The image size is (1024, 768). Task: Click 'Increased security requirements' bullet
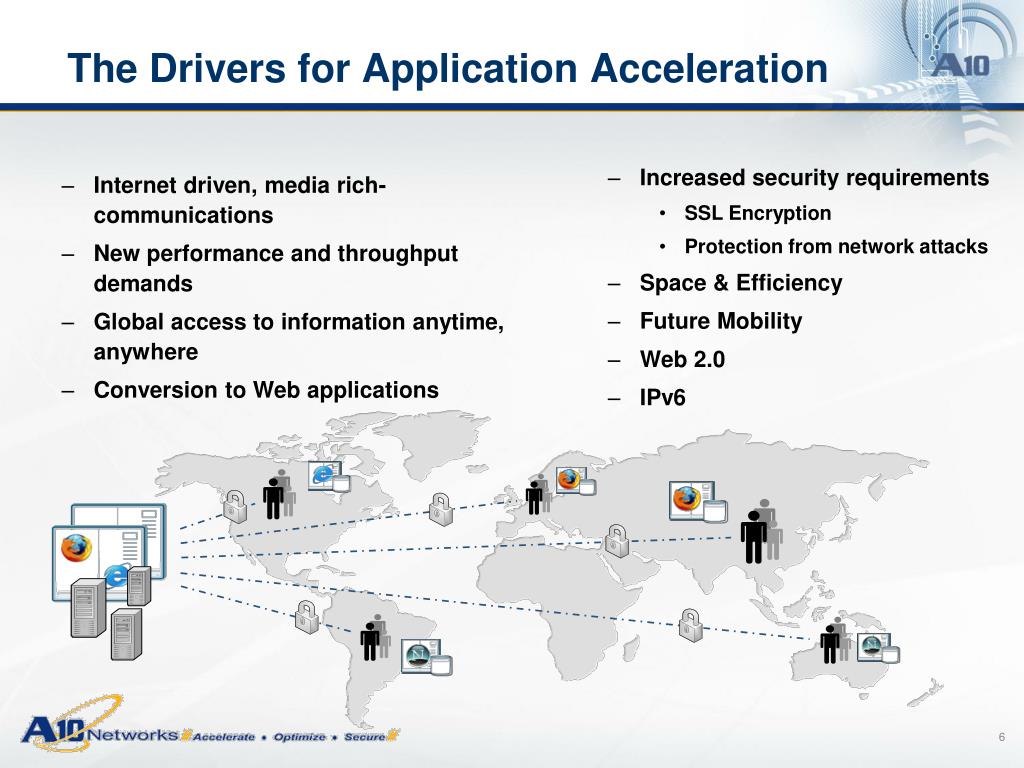pos(814,178)
